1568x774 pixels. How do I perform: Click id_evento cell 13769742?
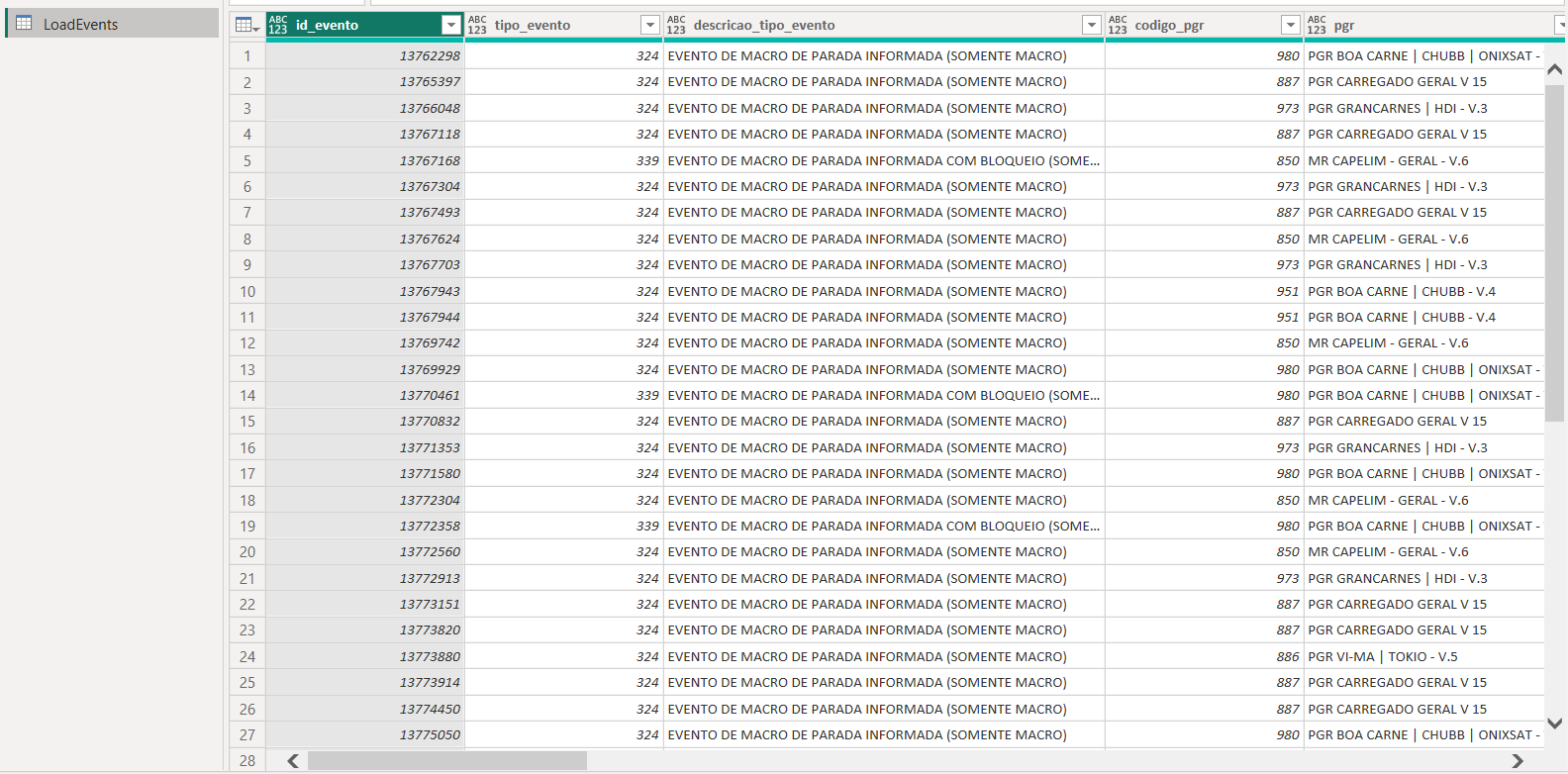365,343
